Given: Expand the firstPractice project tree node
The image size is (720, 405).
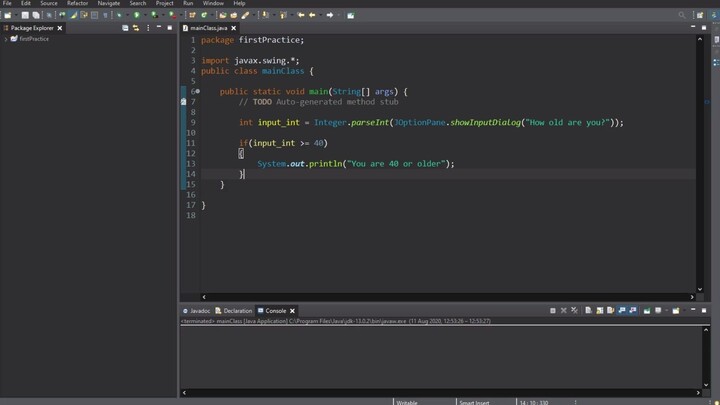Looking at the screenshot, I should [x=6, y=39].
